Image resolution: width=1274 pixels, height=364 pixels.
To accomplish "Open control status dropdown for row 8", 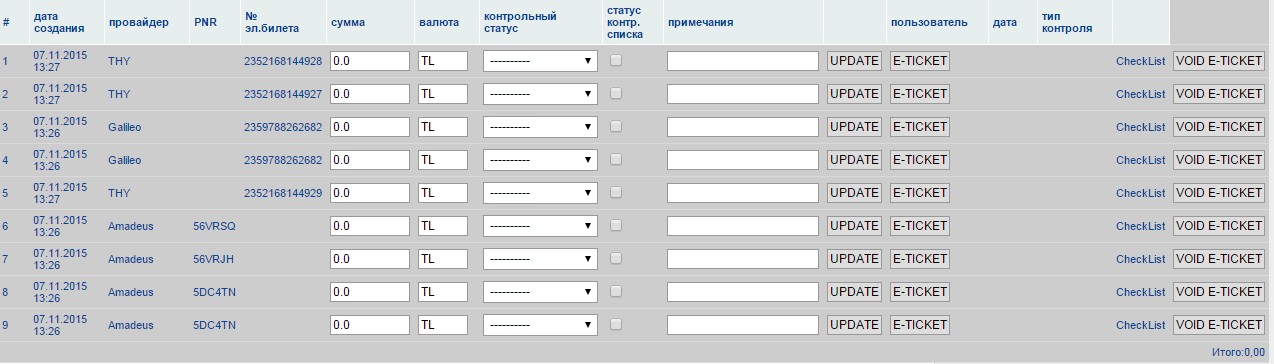I will click(540, 292).
